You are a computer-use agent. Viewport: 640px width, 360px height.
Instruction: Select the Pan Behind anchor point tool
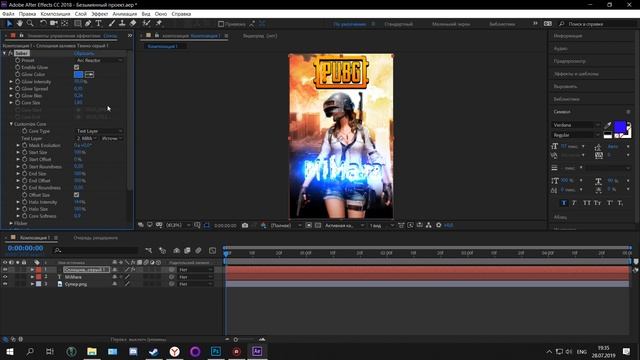pyautogui.click(x=64, y=24)
